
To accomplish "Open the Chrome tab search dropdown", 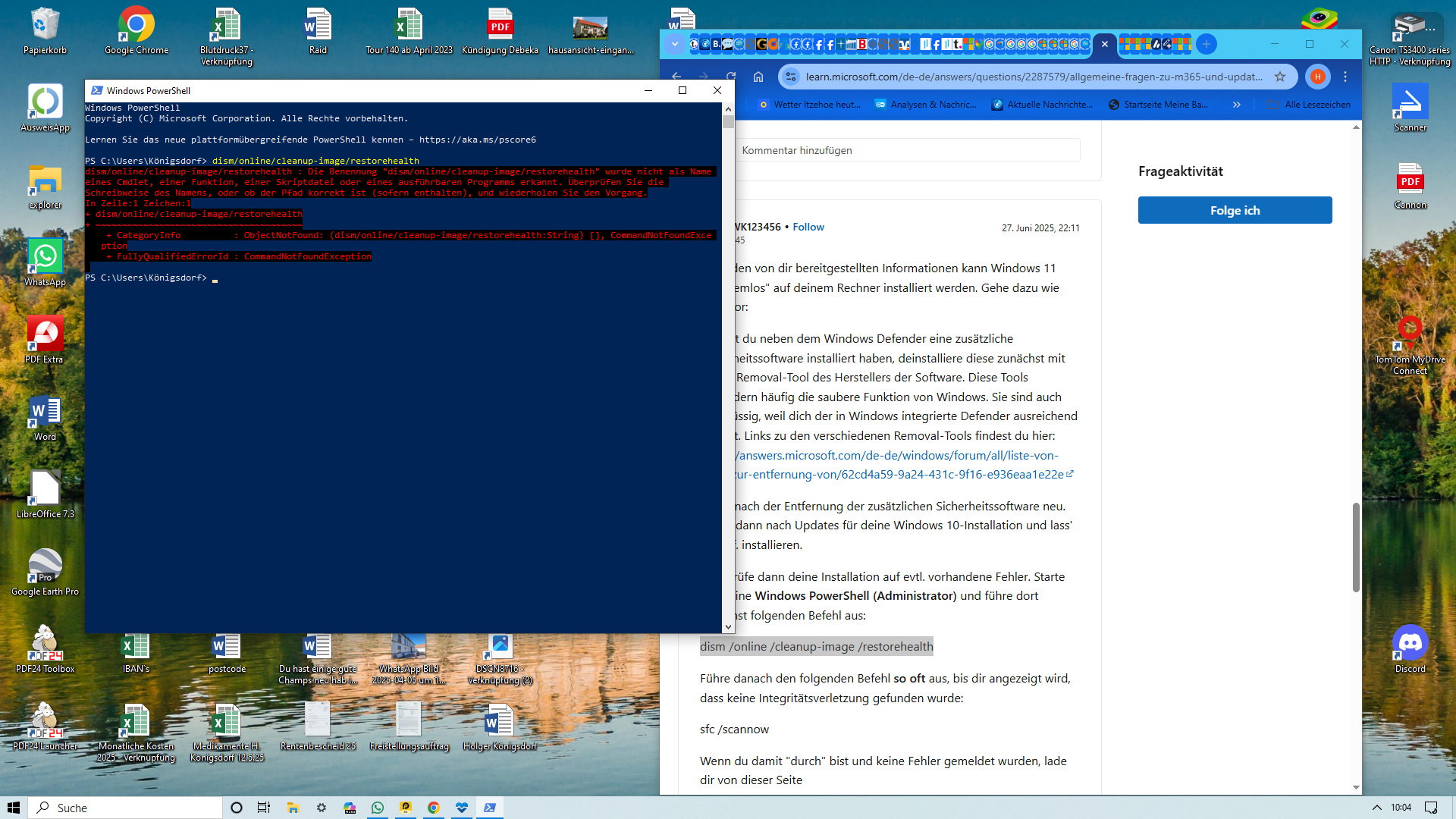I will 674,44.
